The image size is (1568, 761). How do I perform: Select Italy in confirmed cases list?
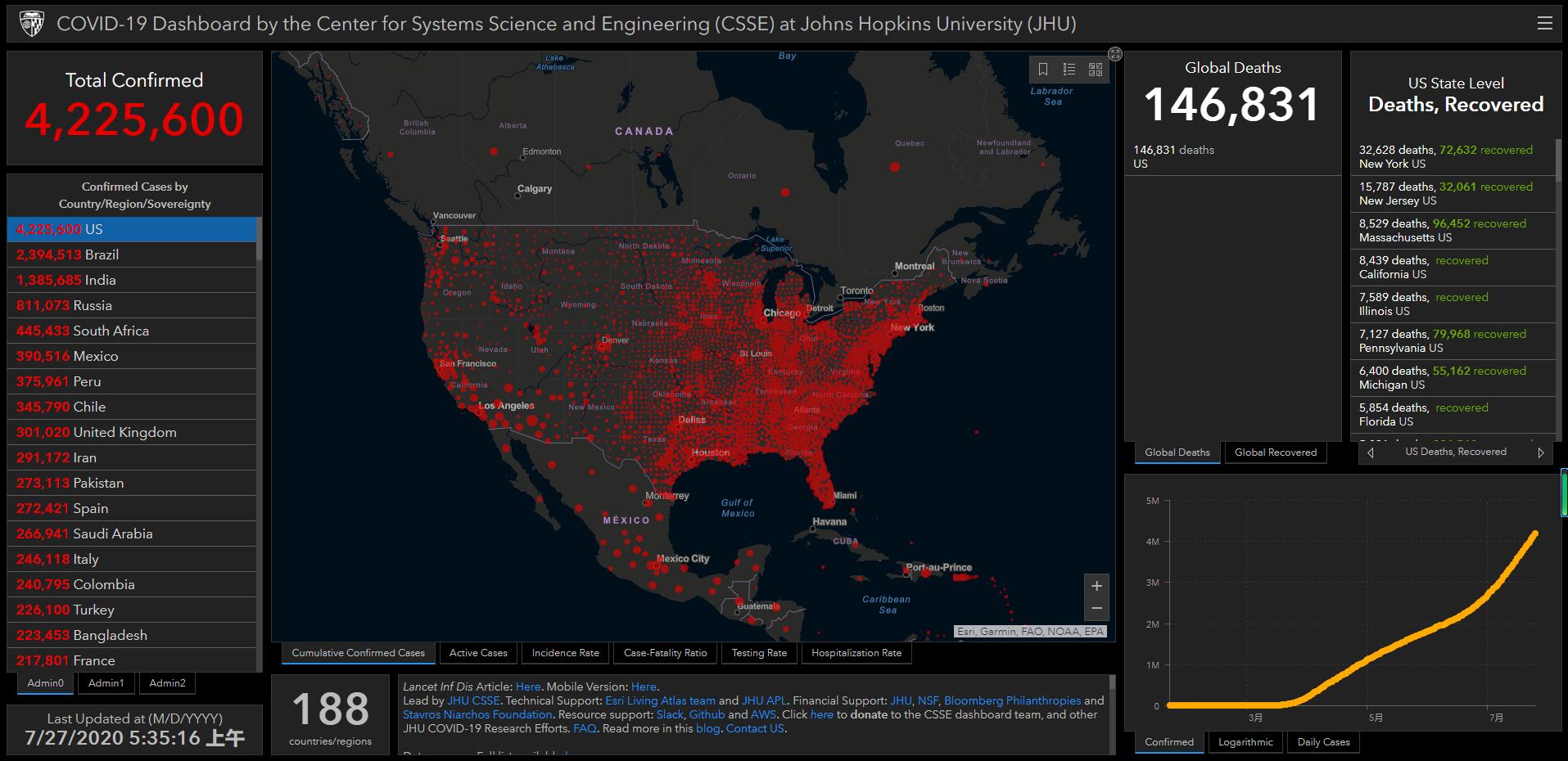(x=132, y=559)
